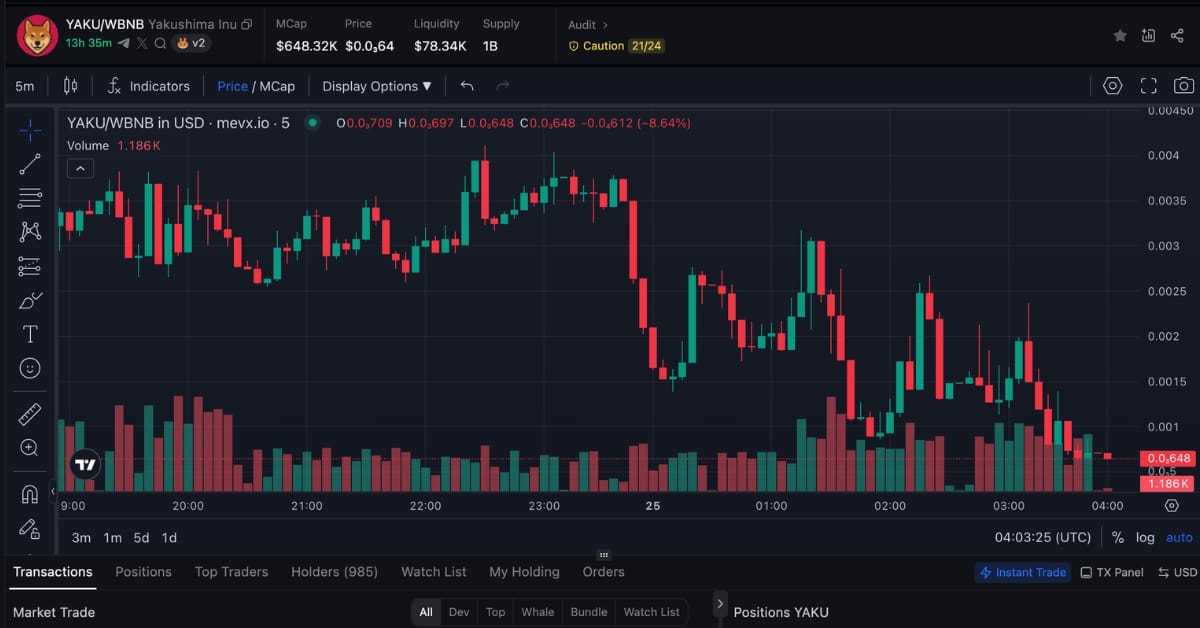
Task: Undo the last chart action
Action: [467, 86]
